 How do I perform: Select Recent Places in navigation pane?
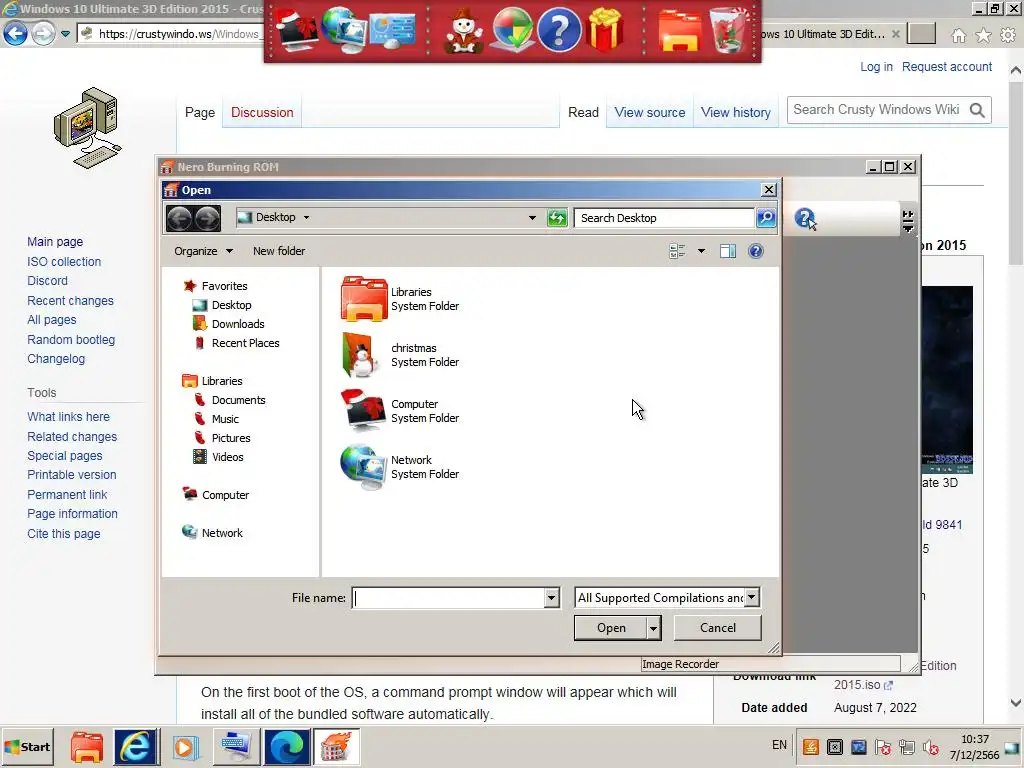coord(236,343)
